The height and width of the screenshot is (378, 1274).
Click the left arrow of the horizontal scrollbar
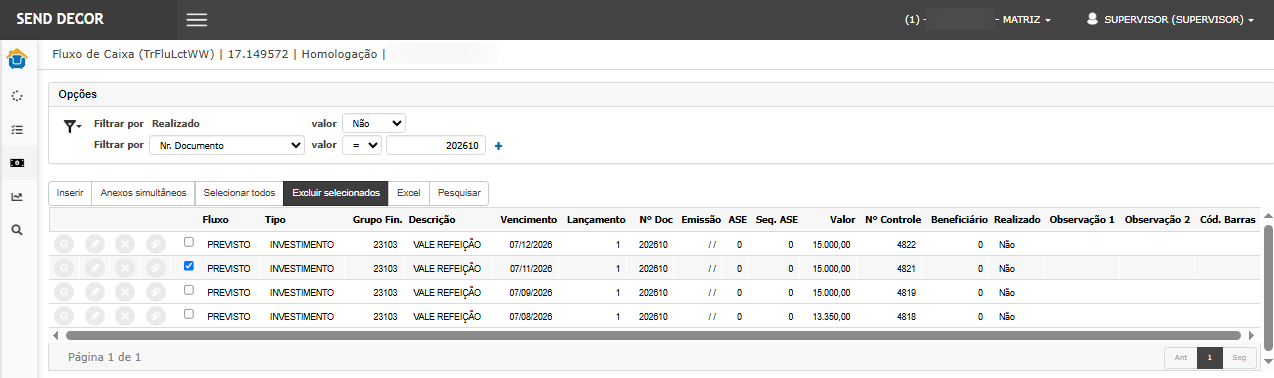tap(55, 336)
